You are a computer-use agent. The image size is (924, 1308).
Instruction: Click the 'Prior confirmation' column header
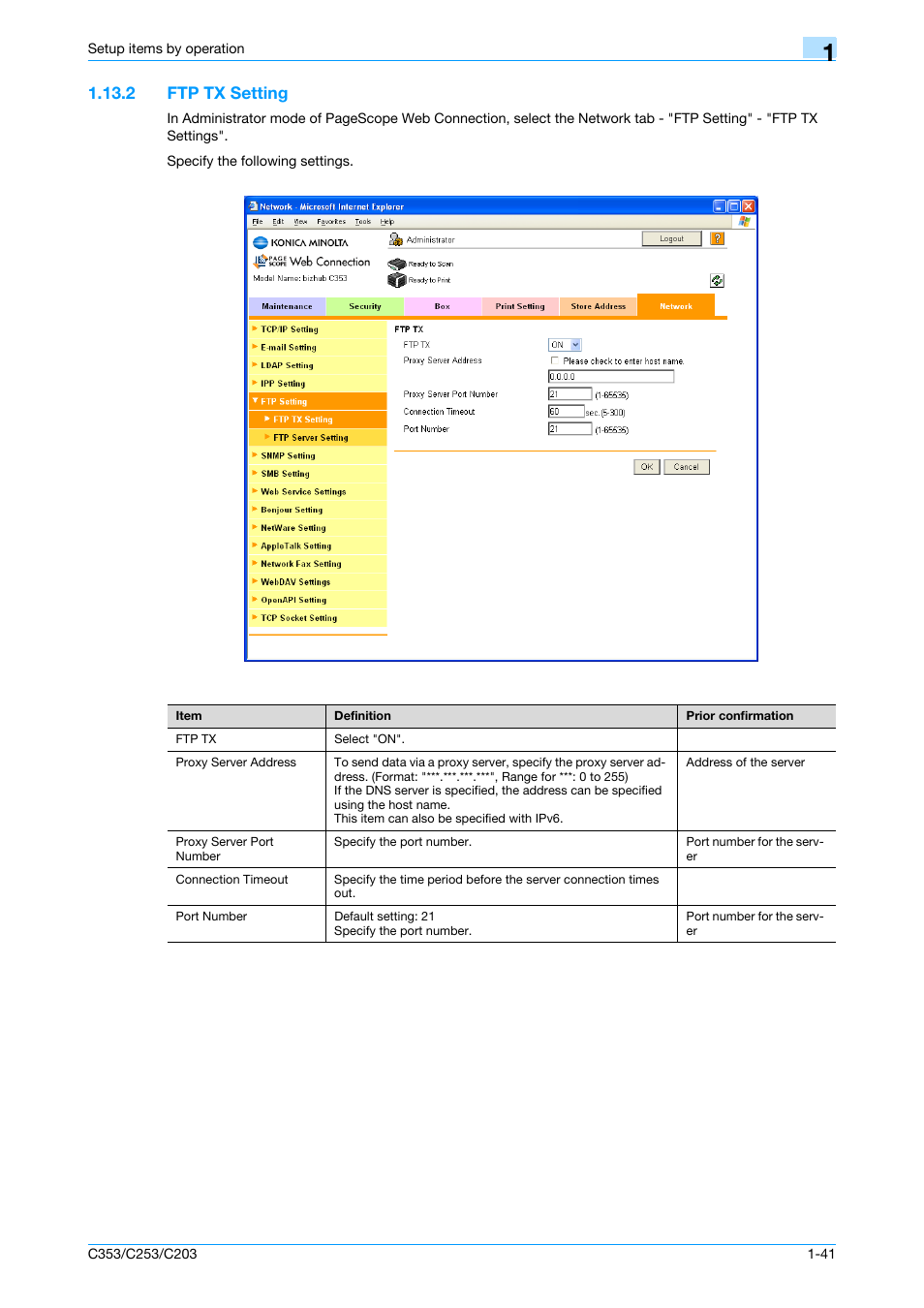[740, 716]
